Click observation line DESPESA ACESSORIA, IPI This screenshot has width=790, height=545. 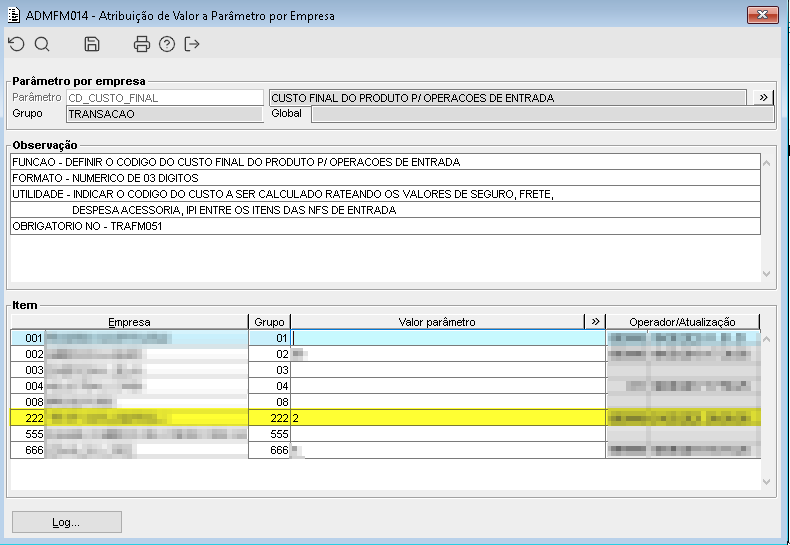385,210
